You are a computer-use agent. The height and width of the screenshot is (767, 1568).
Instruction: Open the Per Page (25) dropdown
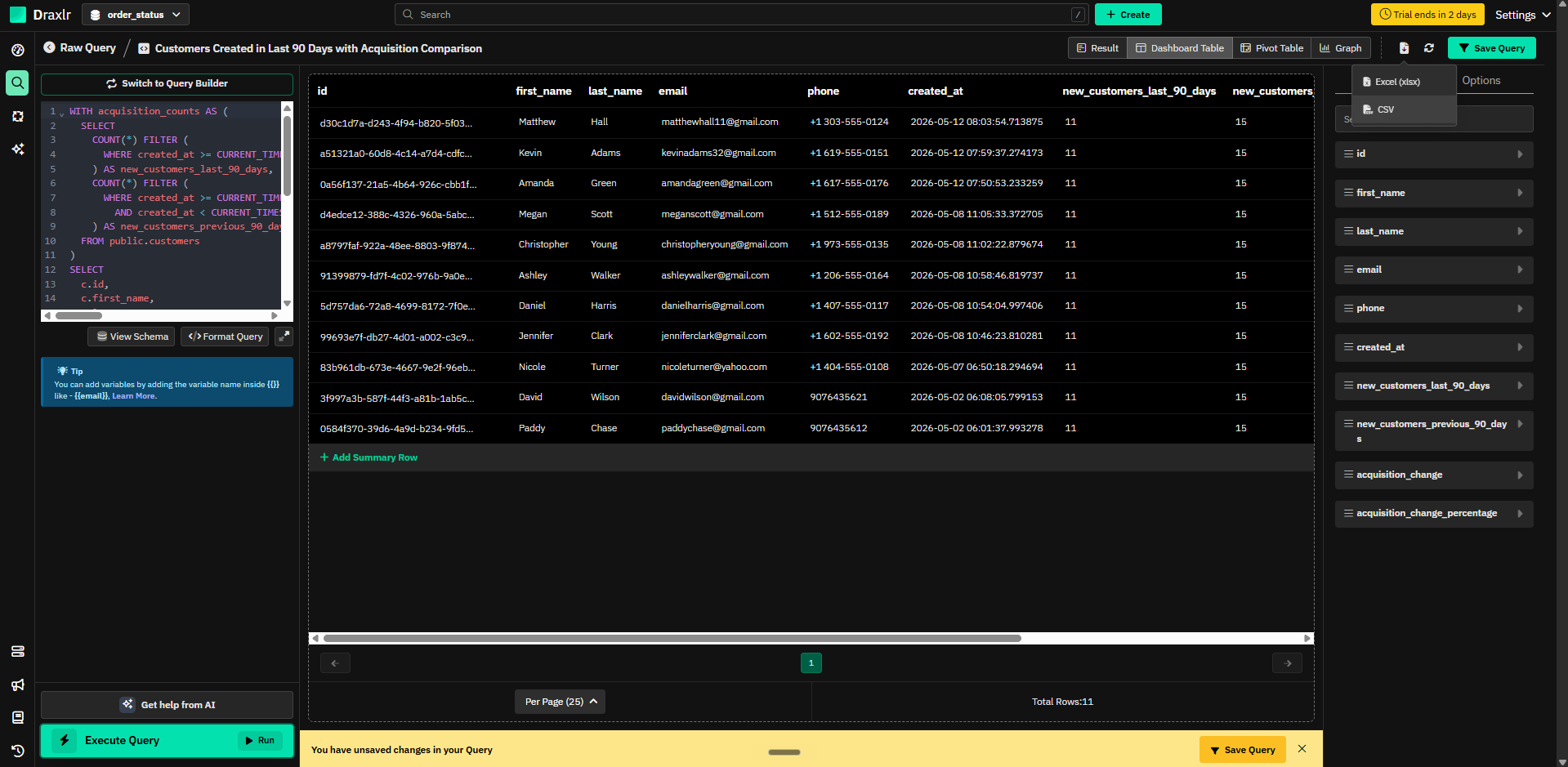[560, 702]
